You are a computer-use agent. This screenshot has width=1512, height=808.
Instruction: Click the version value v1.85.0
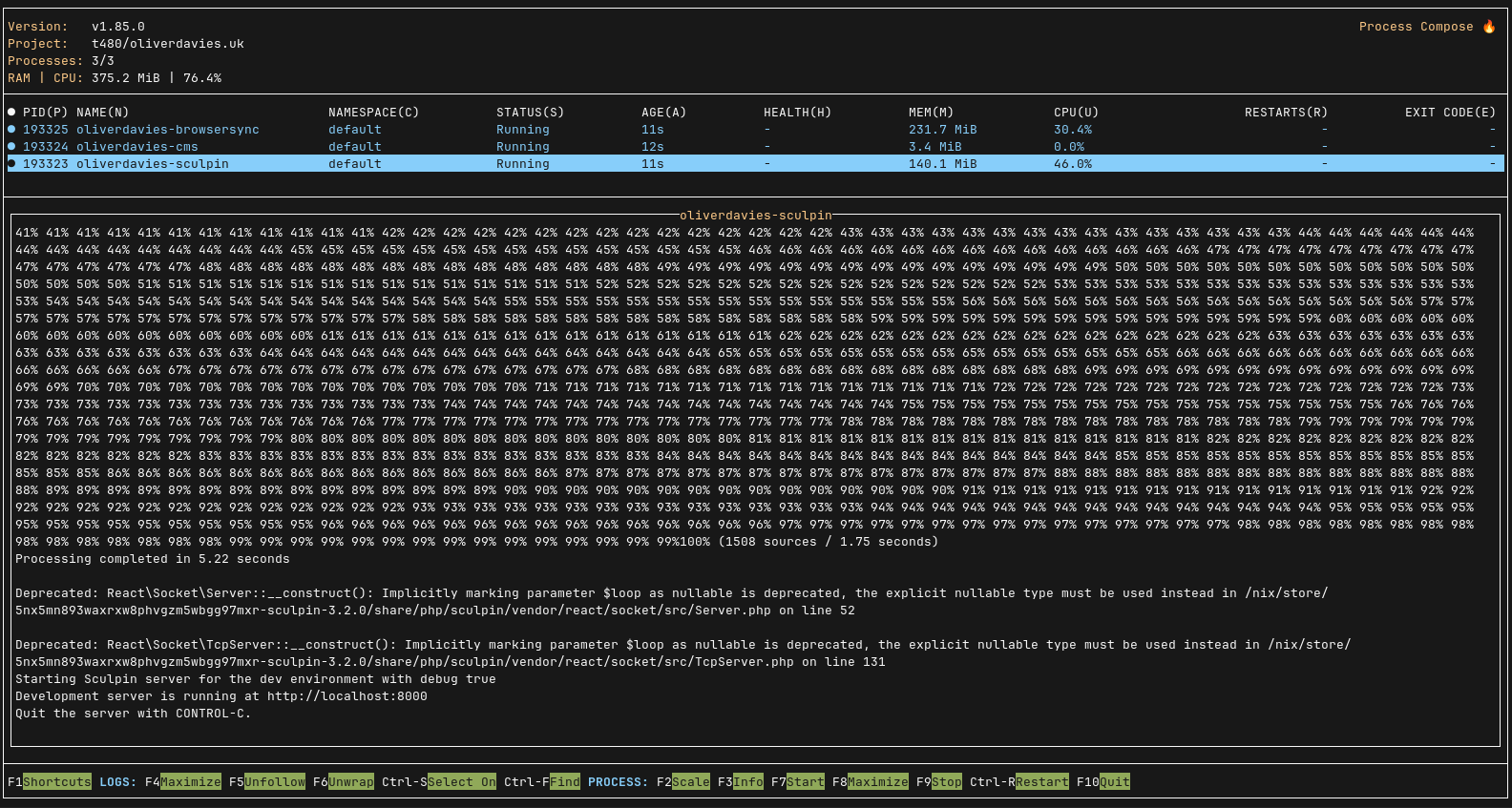pos(118,27)
